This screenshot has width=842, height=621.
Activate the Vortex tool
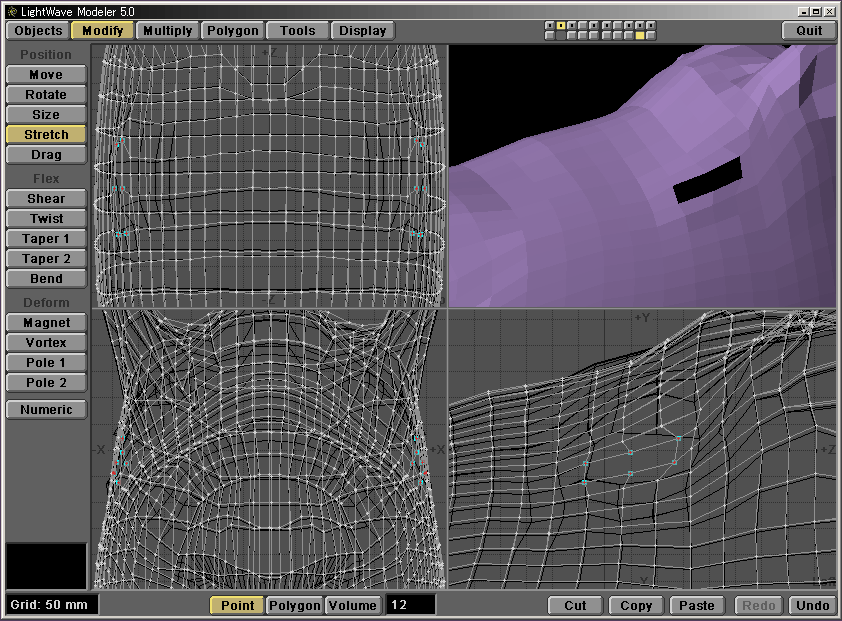pyautogui.click(x=46, y=343)
